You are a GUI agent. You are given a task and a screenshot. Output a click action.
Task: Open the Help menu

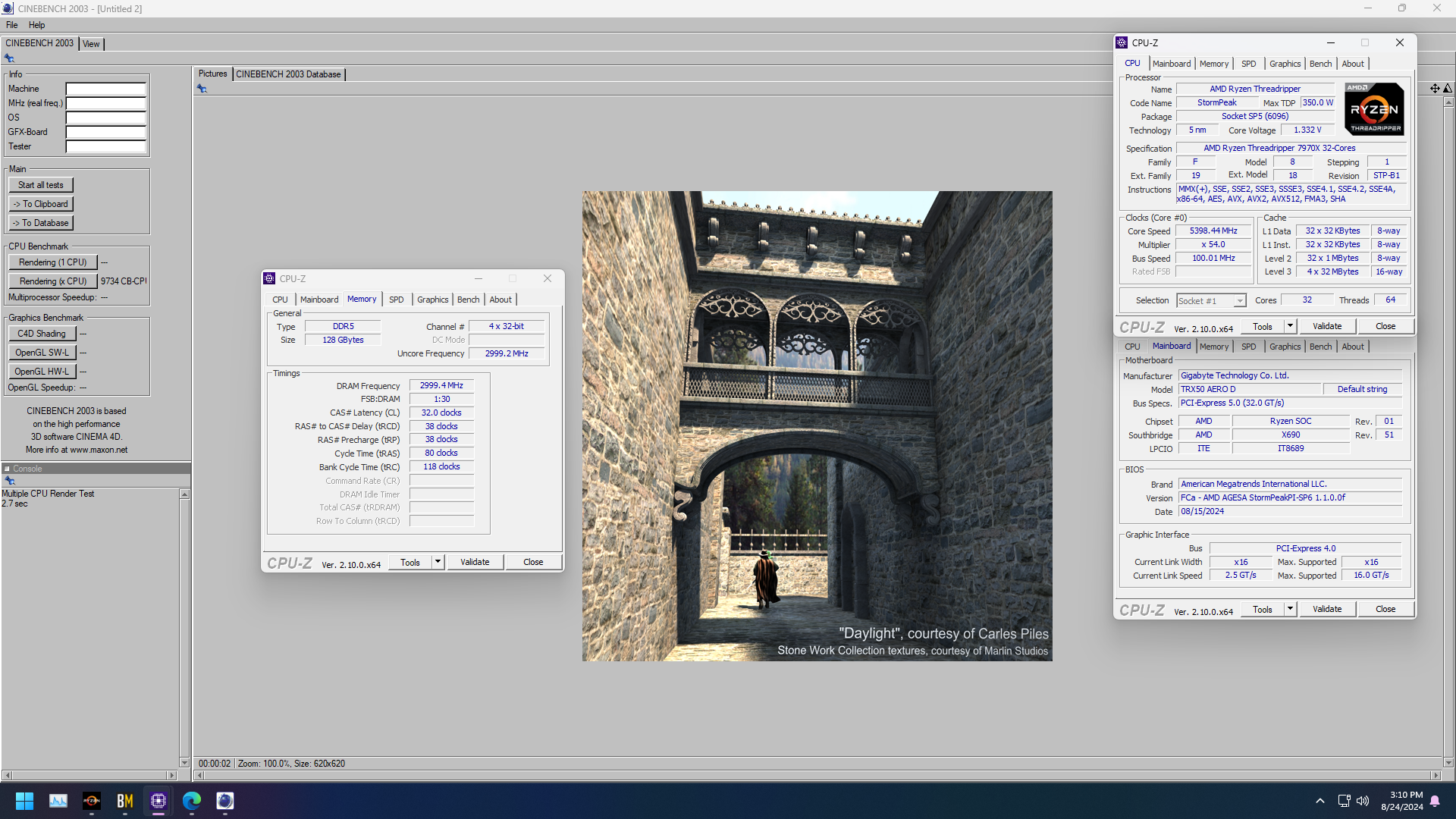click(x=37, y=25)
